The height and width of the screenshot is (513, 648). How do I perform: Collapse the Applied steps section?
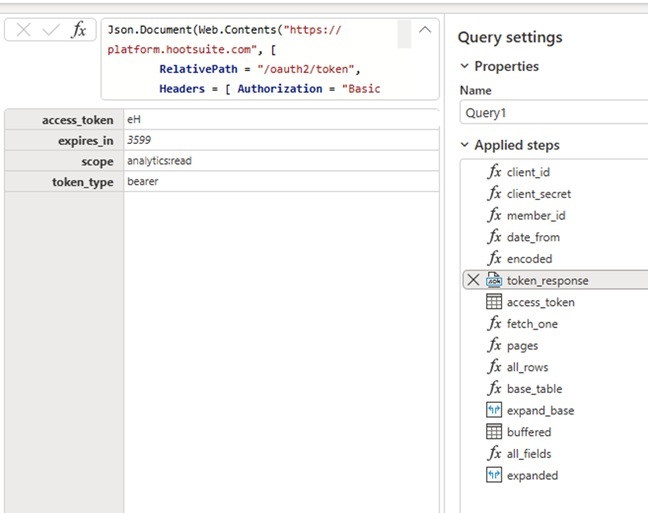tap(465, 145)
